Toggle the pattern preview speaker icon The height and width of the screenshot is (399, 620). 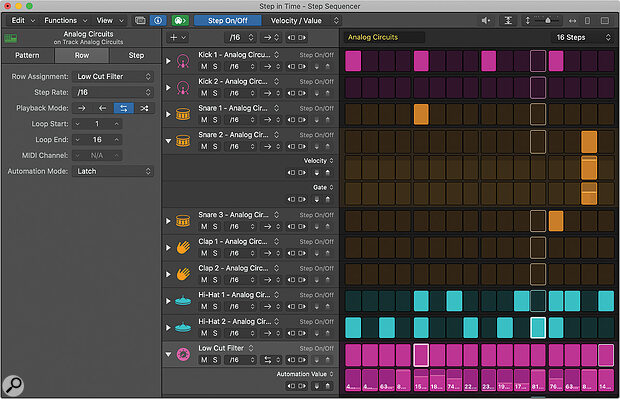[486, 21]
